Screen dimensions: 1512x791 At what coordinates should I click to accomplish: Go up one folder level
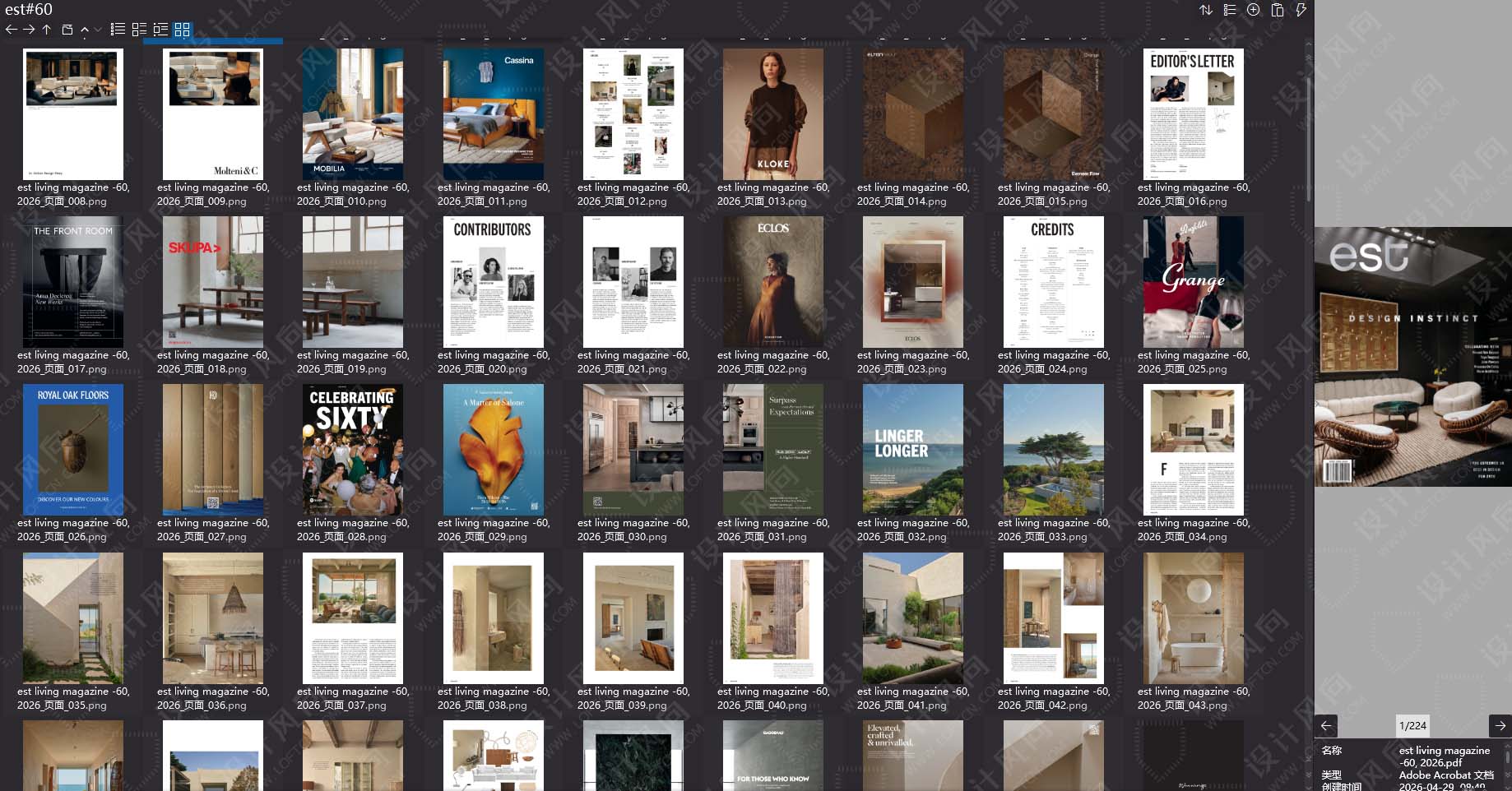tap(47, 30)
